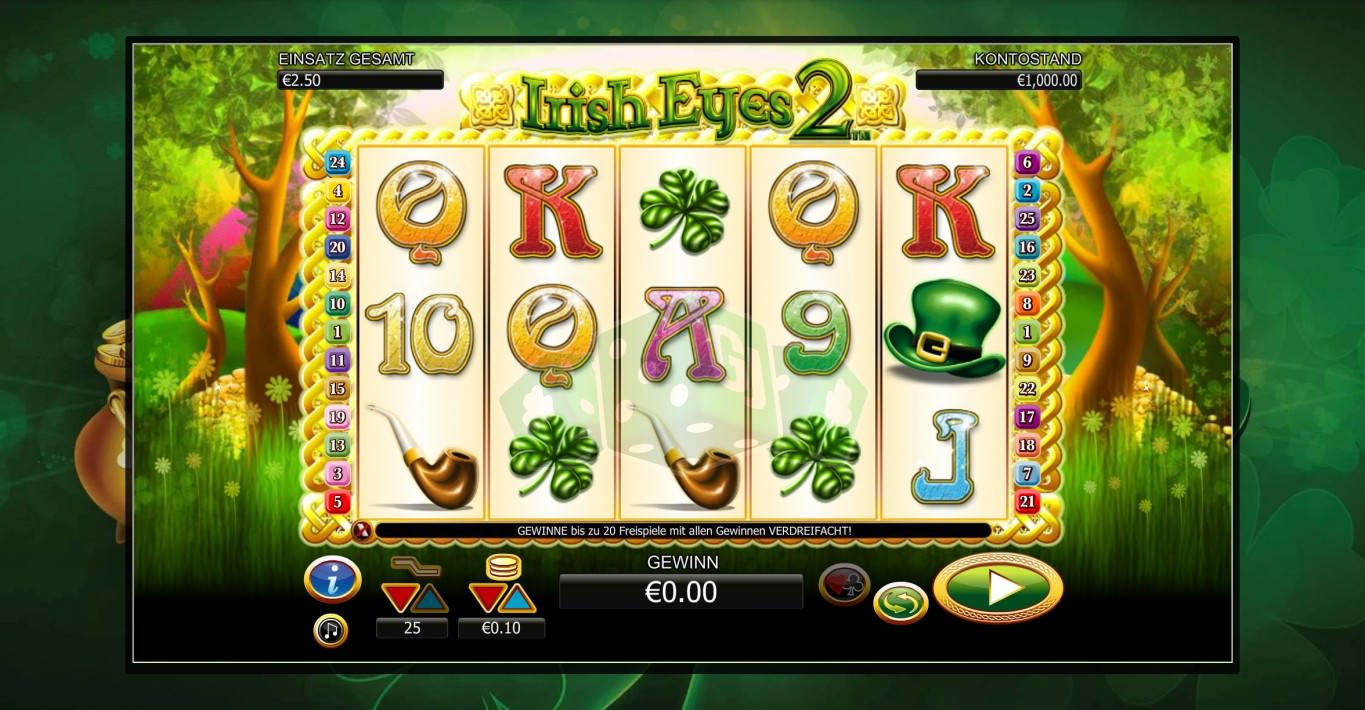Raise coin value with blue arrow
This screenshot has width=1365, height=710.
tap(517, 598)
